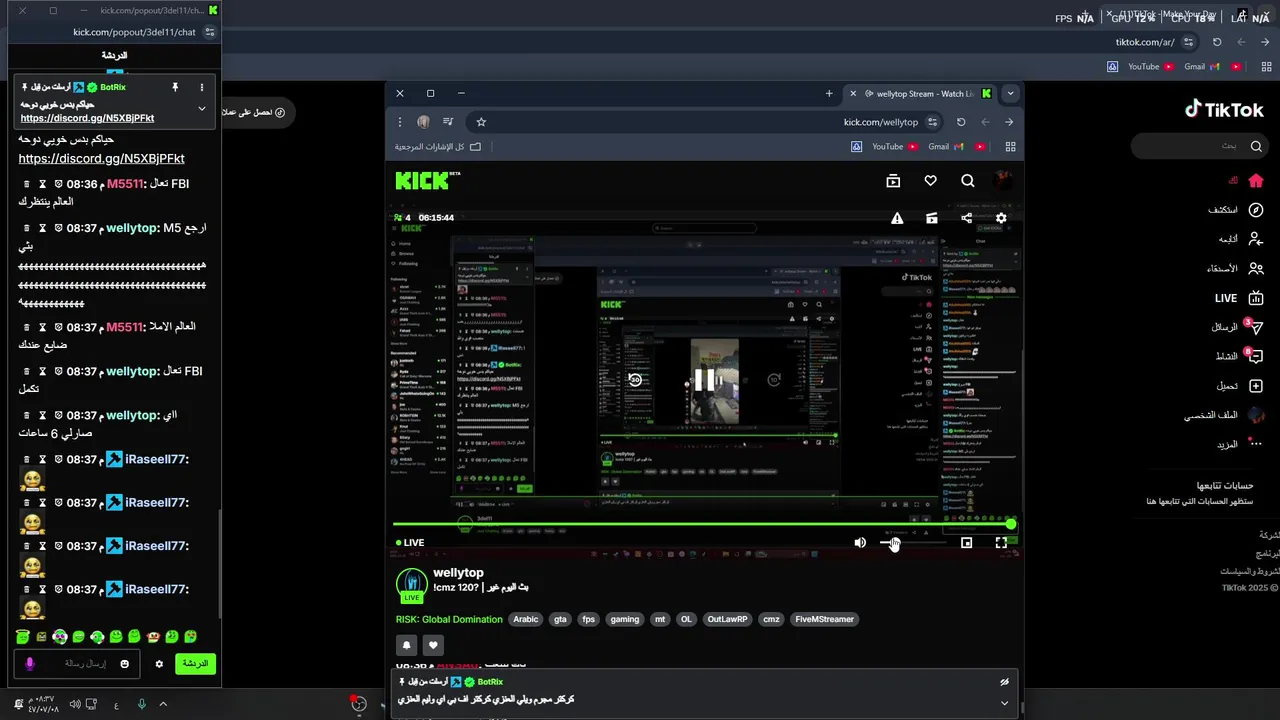1280x720 pixels.
Task: Mute the stream with the volume icon
Action: 860,543
